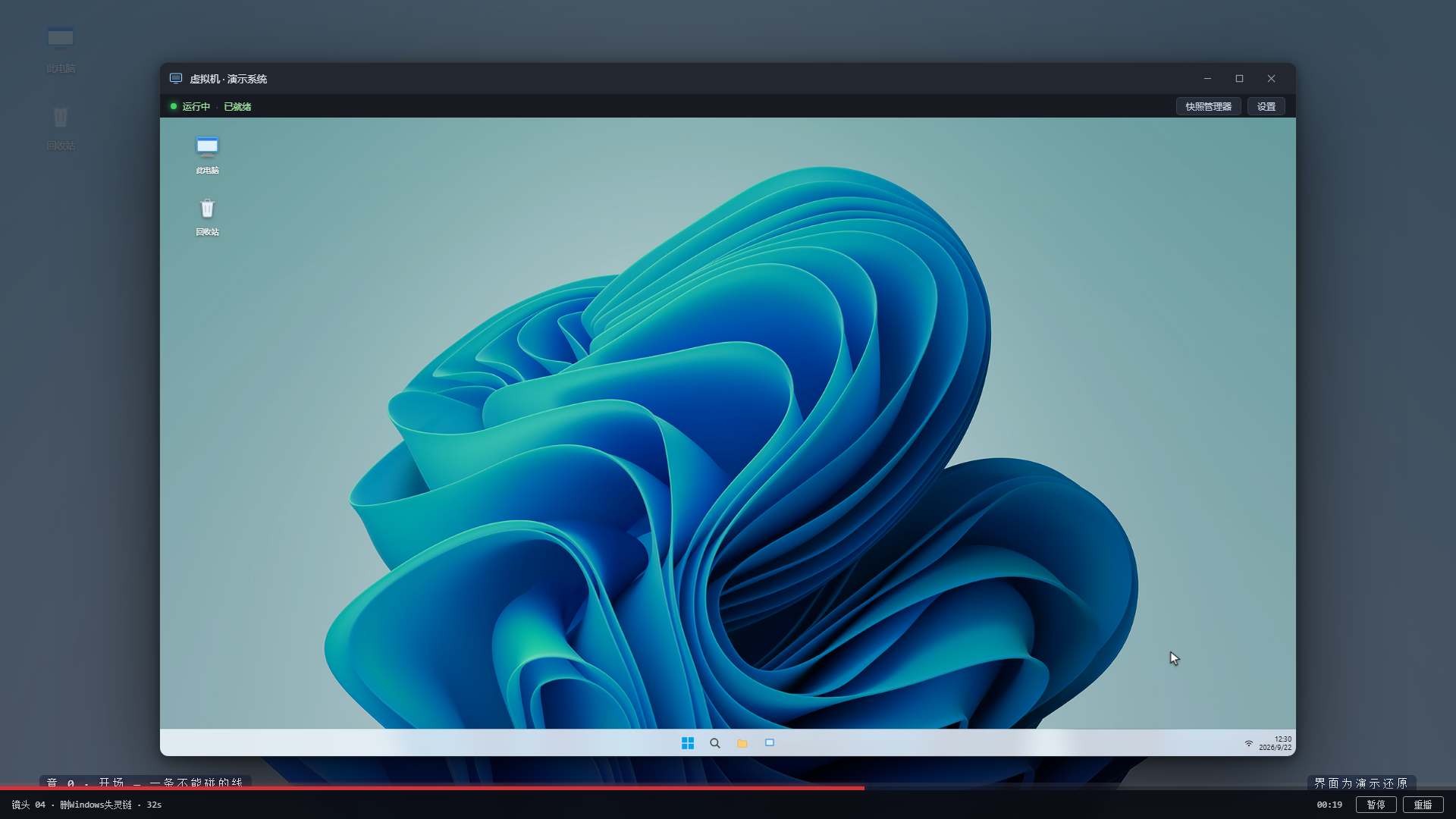Open the blue window app icon in VM taskbar

(770, 743)
